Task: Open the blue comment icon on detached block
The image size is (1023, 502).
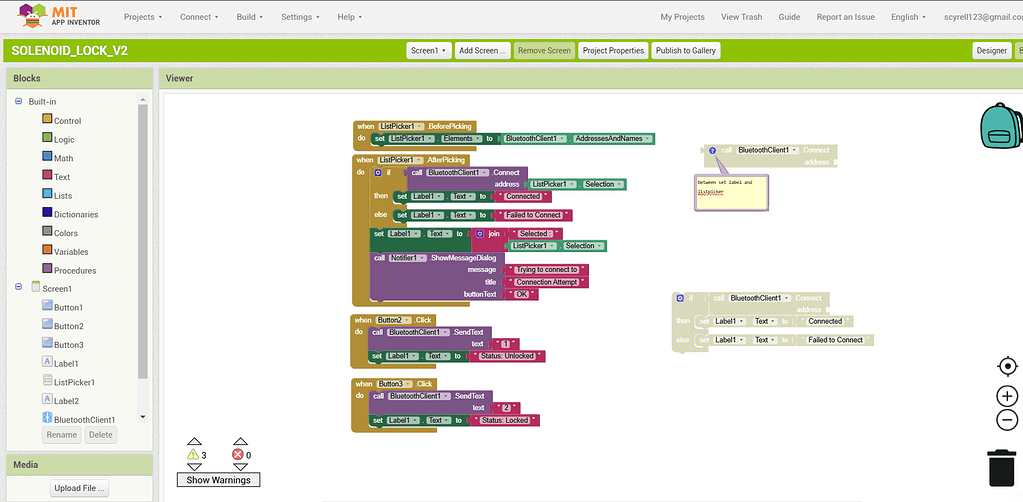Action: (712, 150)
